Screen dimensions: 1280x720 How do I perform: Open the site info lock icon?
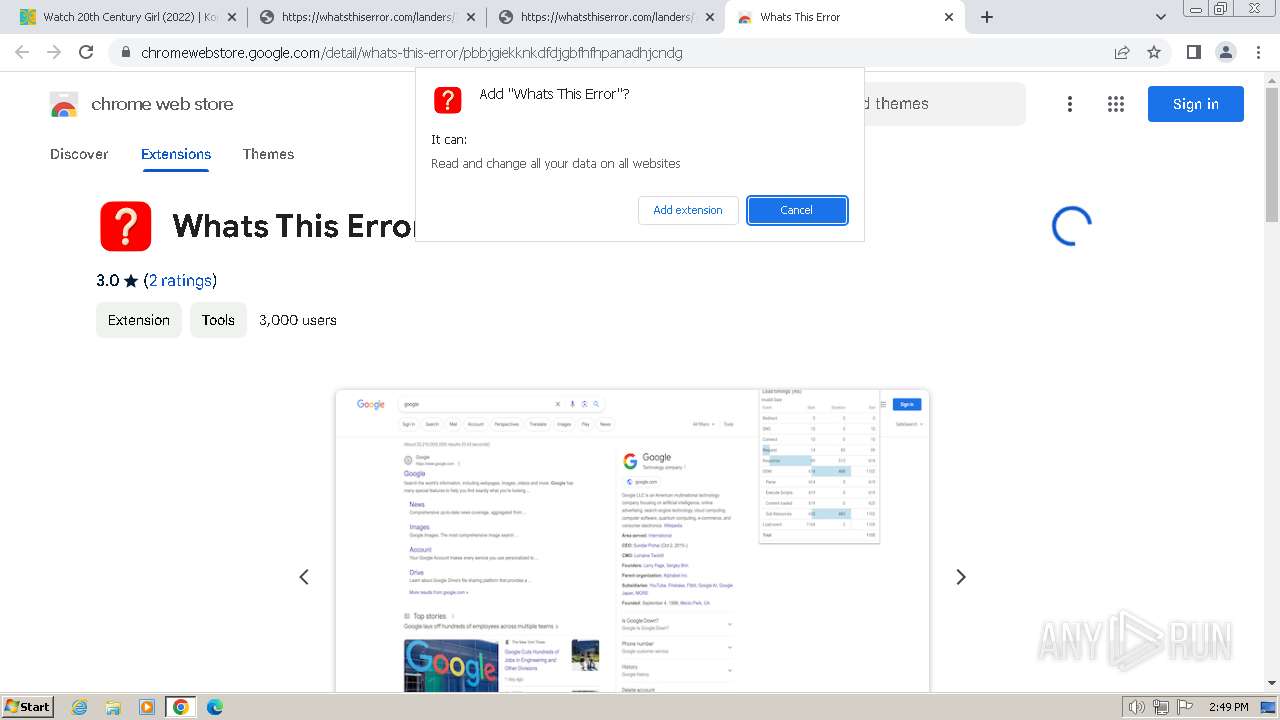(x=125, y=53)
